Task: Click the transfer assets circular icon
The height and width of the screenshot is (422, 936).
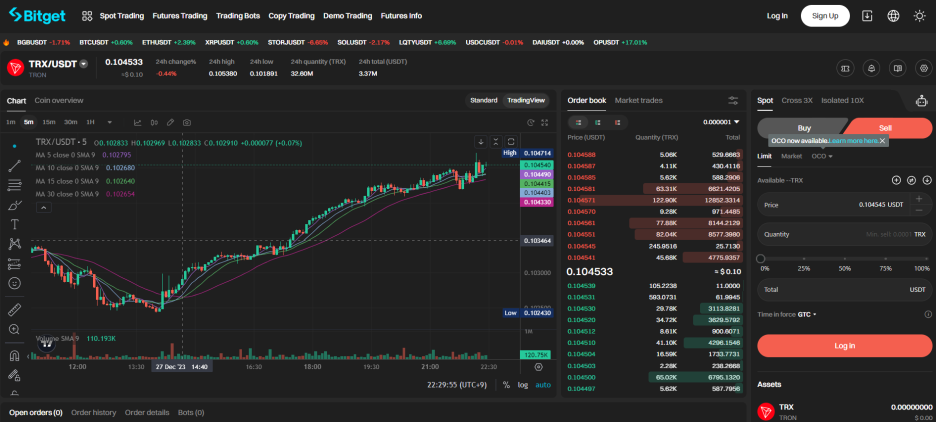Action: [x=912, y=180]
